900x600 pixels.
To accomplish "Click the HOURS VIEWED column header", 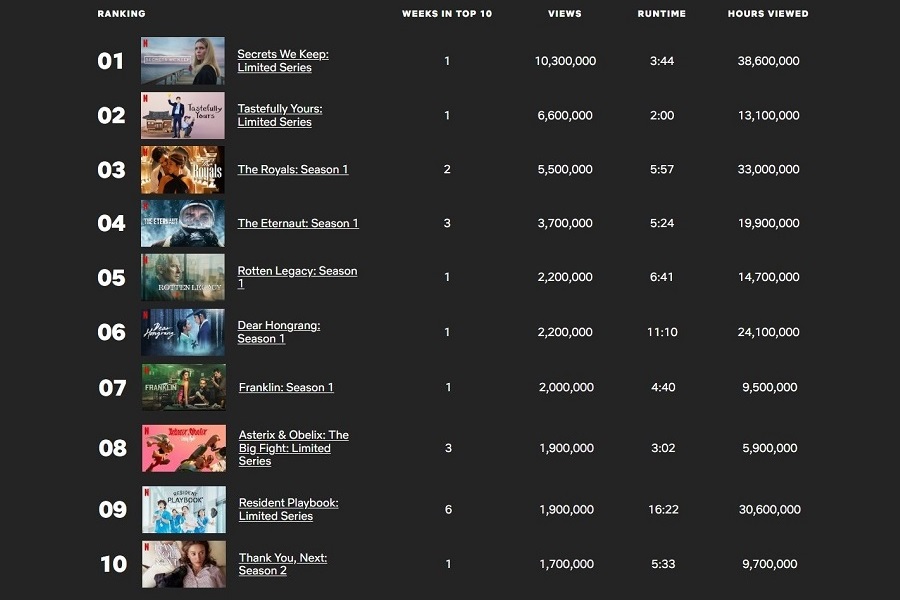I will point(768,14).
